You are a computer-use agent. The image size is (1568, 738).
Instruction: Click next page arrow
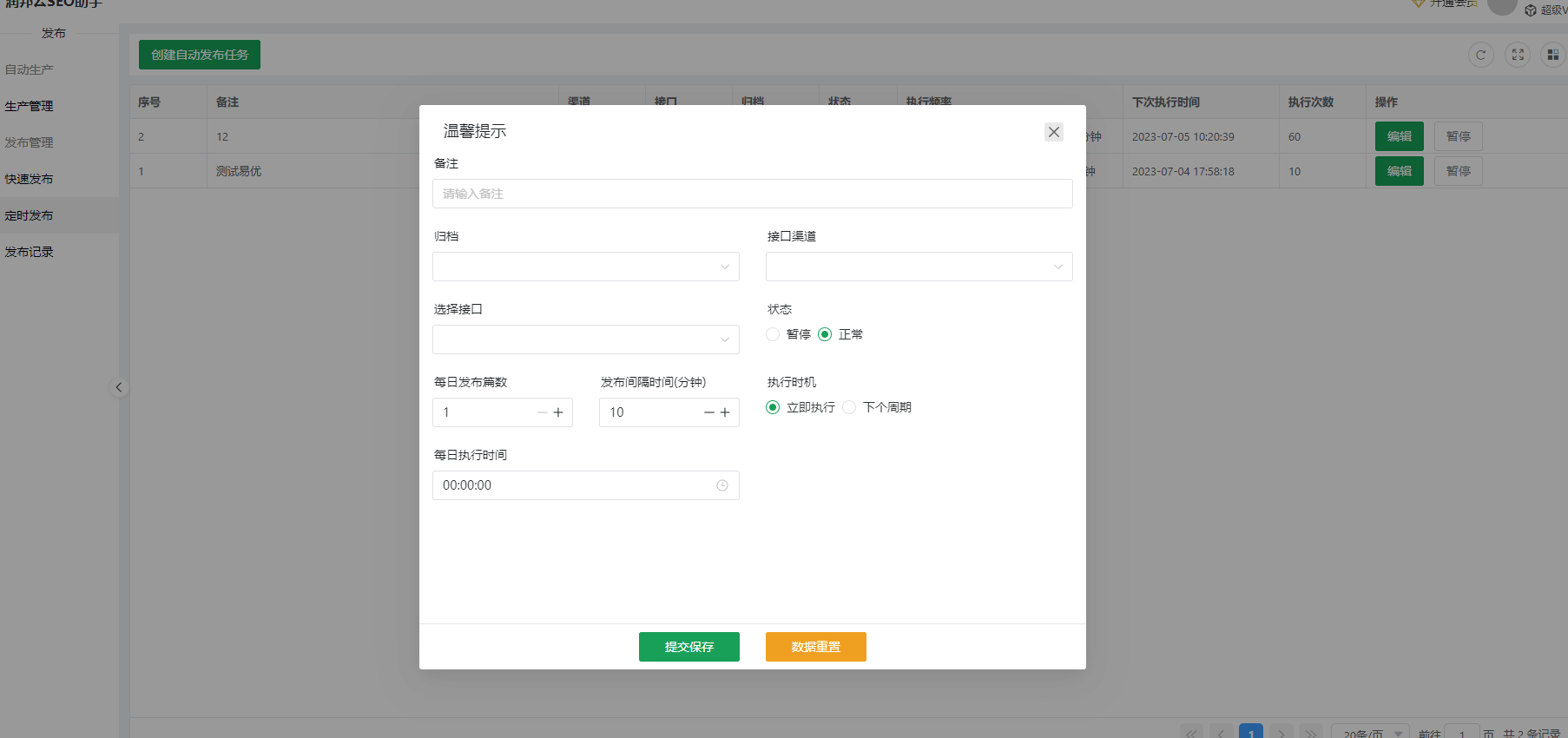(1281, 732)
